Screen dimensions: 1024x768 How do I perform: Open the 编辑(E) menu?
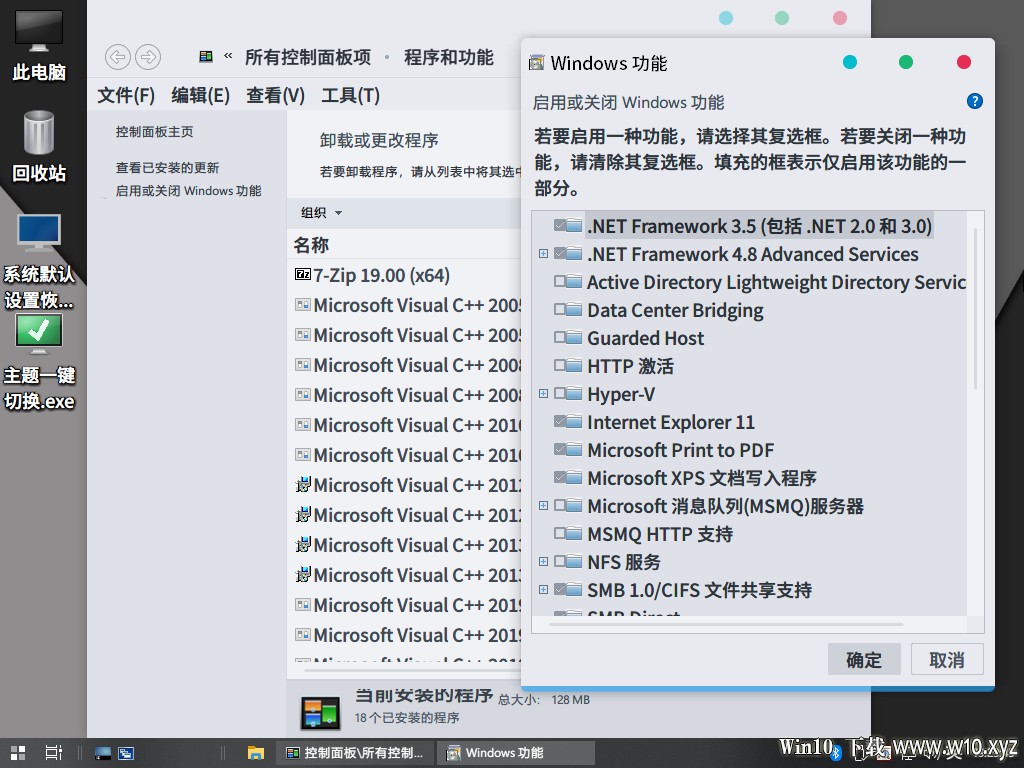(x=200, y=95)
